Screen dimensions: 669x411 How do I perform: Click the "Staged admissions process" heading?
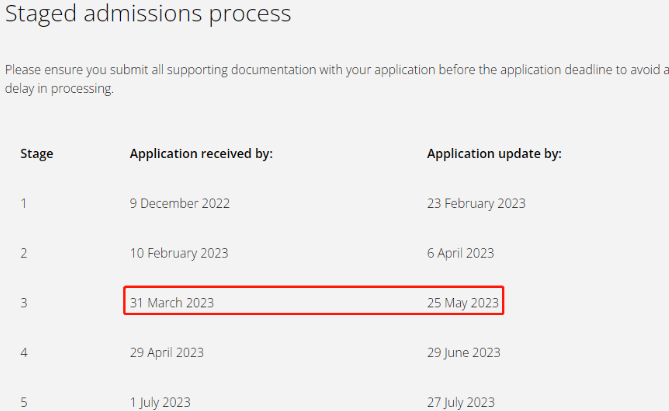(x=148, y=15)
